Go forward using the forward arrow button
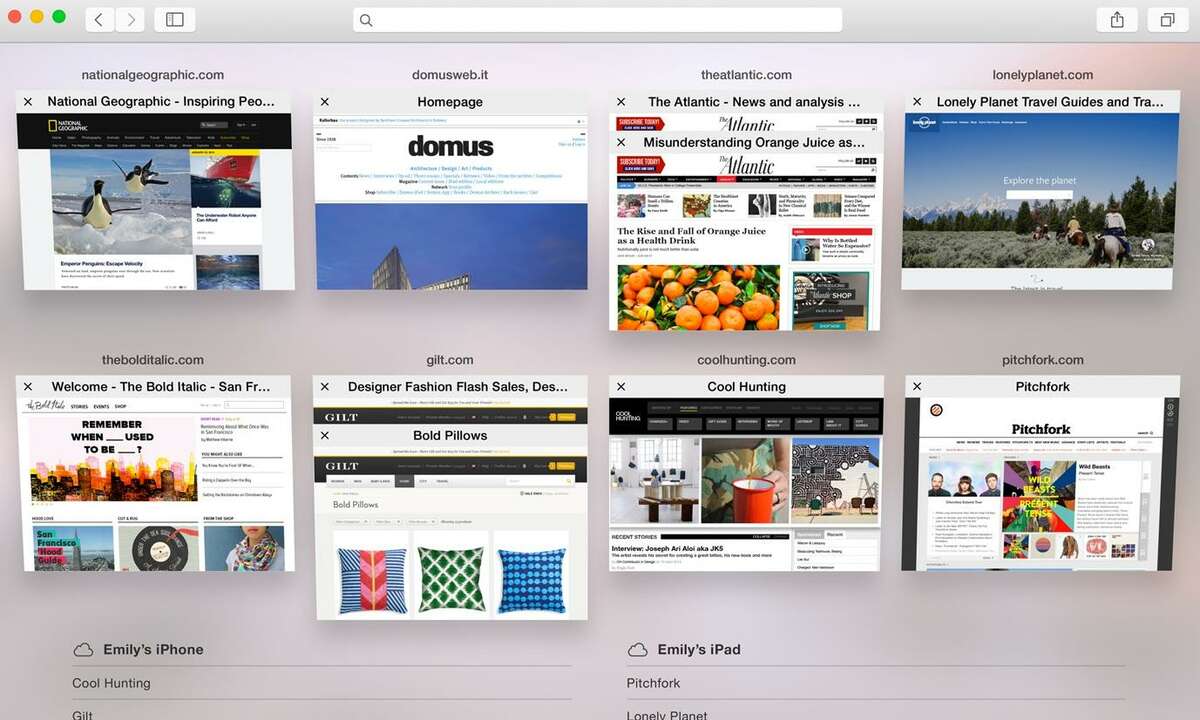 click(131, 19)
